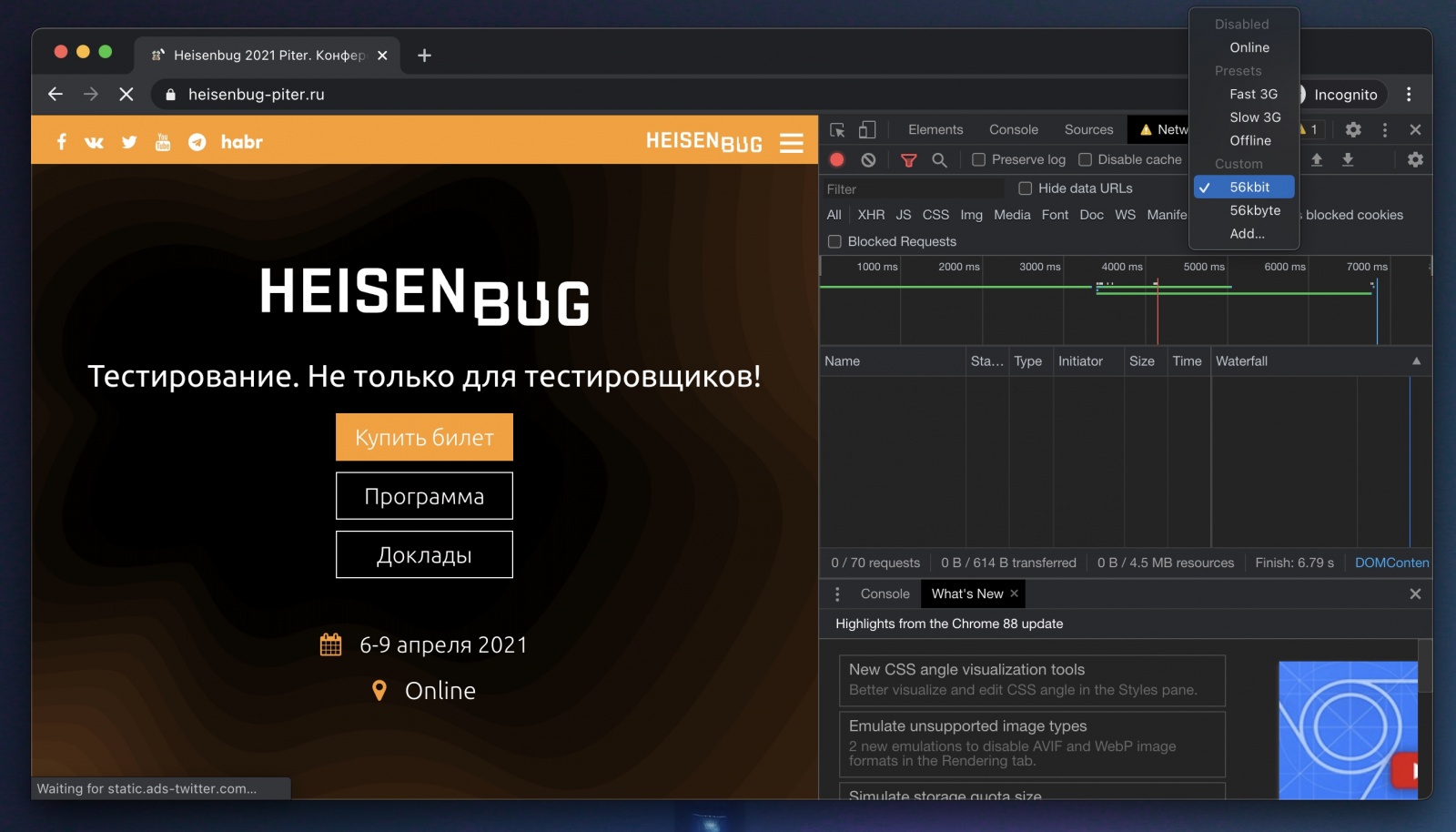Open the hamburger menu on Heisenbug site
Viewport: 1456px width, 832px height.
tap(792, 143)
